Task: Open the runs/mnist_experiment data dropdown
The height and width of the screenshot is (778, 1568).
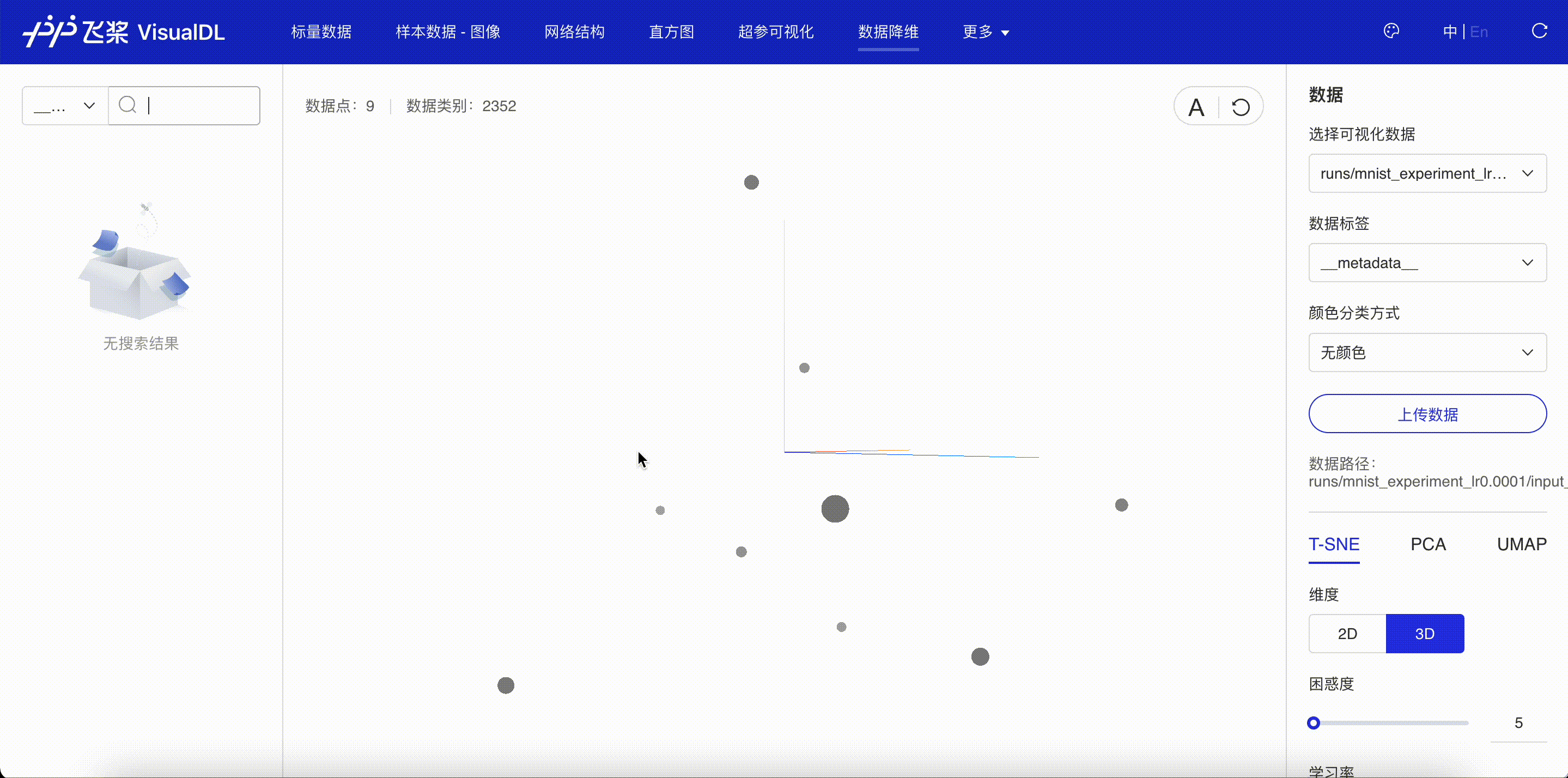Action: click(x=1427, y=173)
